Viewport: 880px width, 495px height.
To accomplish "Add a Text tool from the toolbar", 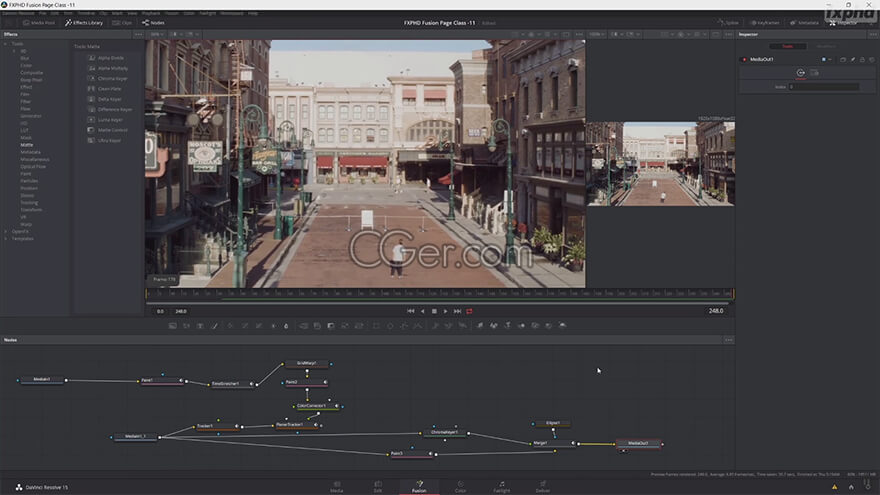I will (200, 326).
